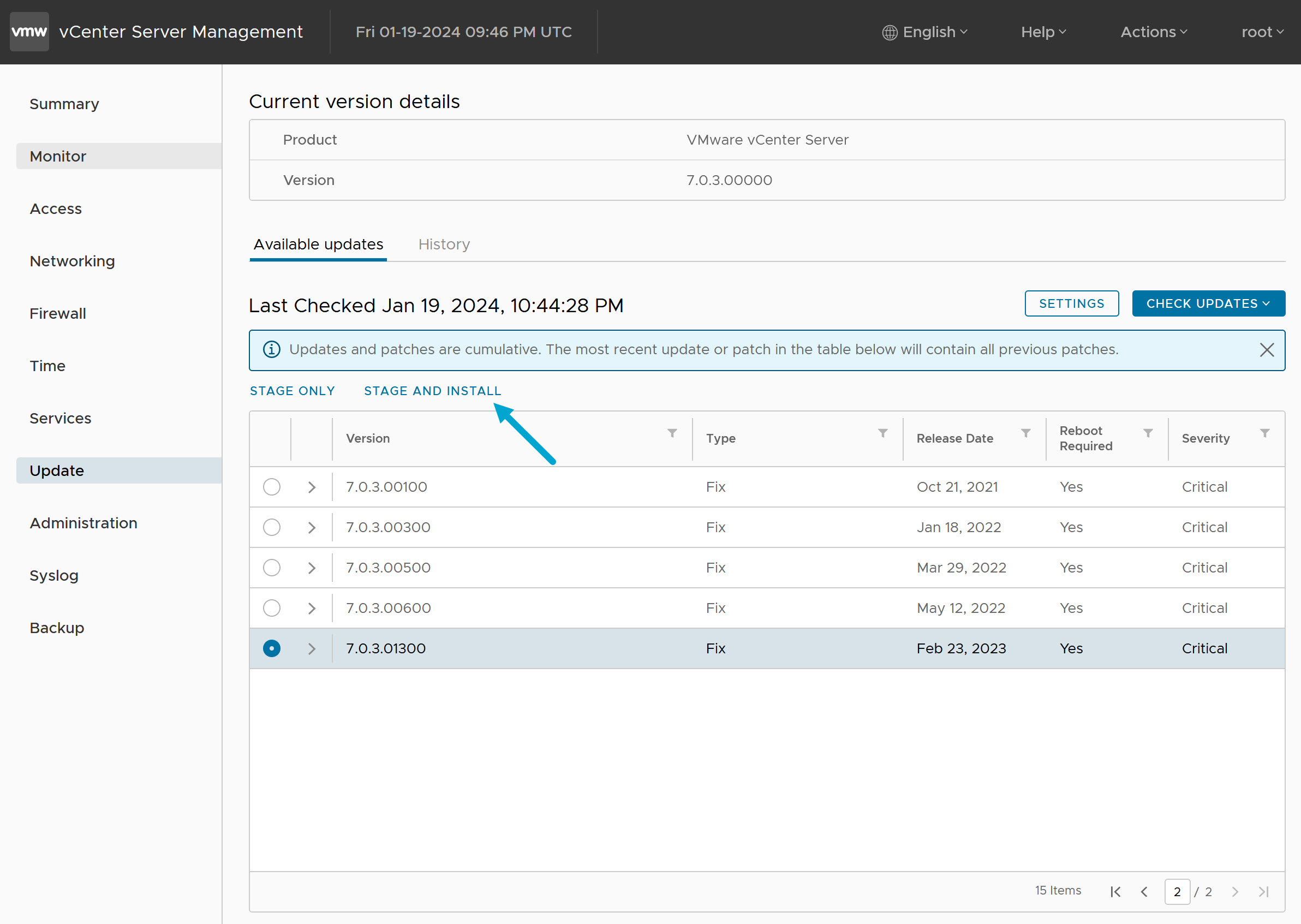Image resolution: width=1301 pixels, height=924 pixels.
Task: Open the Version column filter
Action: point(672,433)
